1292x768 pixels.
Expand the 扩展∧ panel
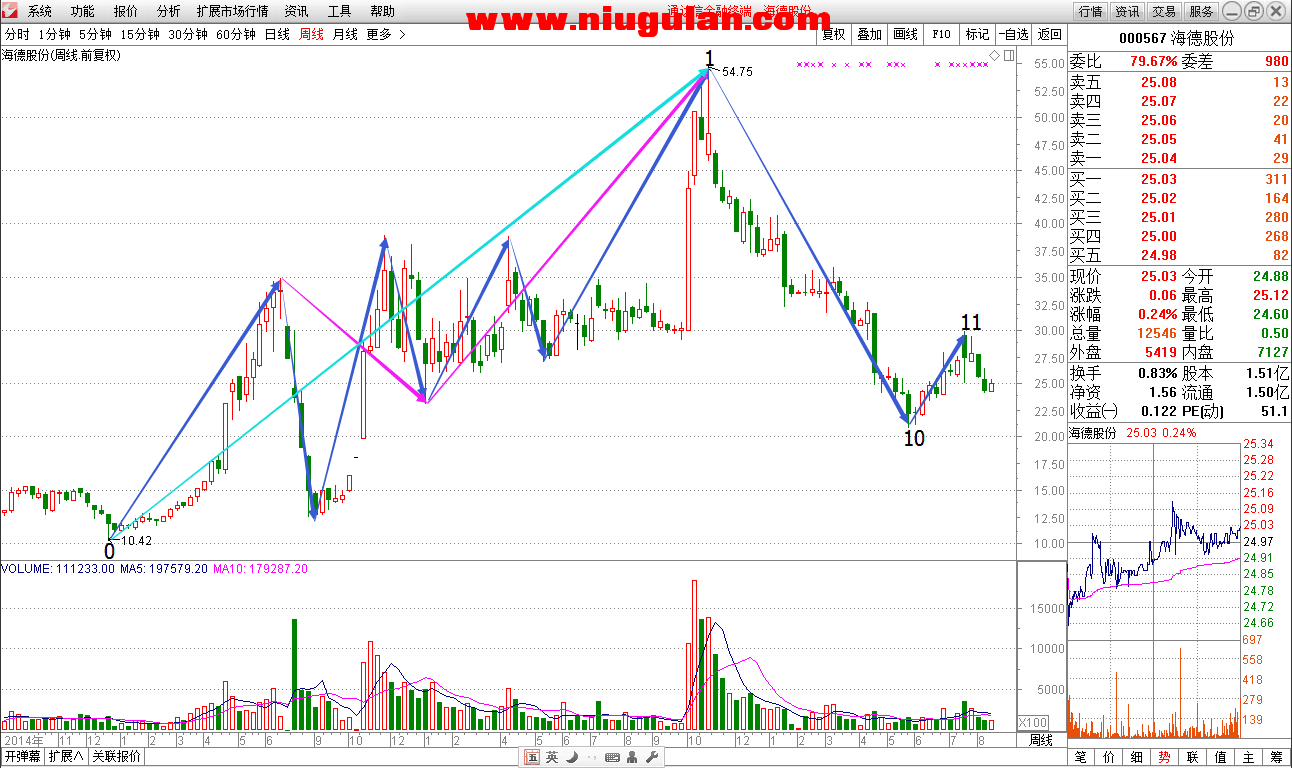point(66,757)
